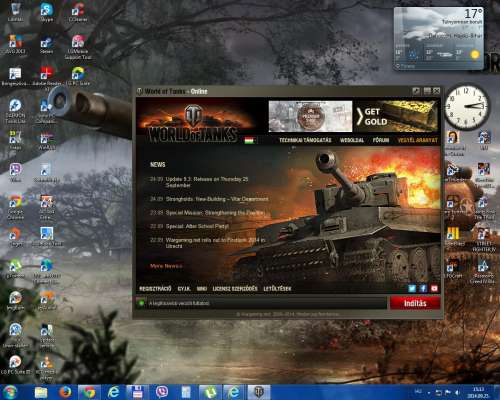This screenshot has height=400, width=500.
Task: Click the analog clock gadget
Action: (467, 106)
